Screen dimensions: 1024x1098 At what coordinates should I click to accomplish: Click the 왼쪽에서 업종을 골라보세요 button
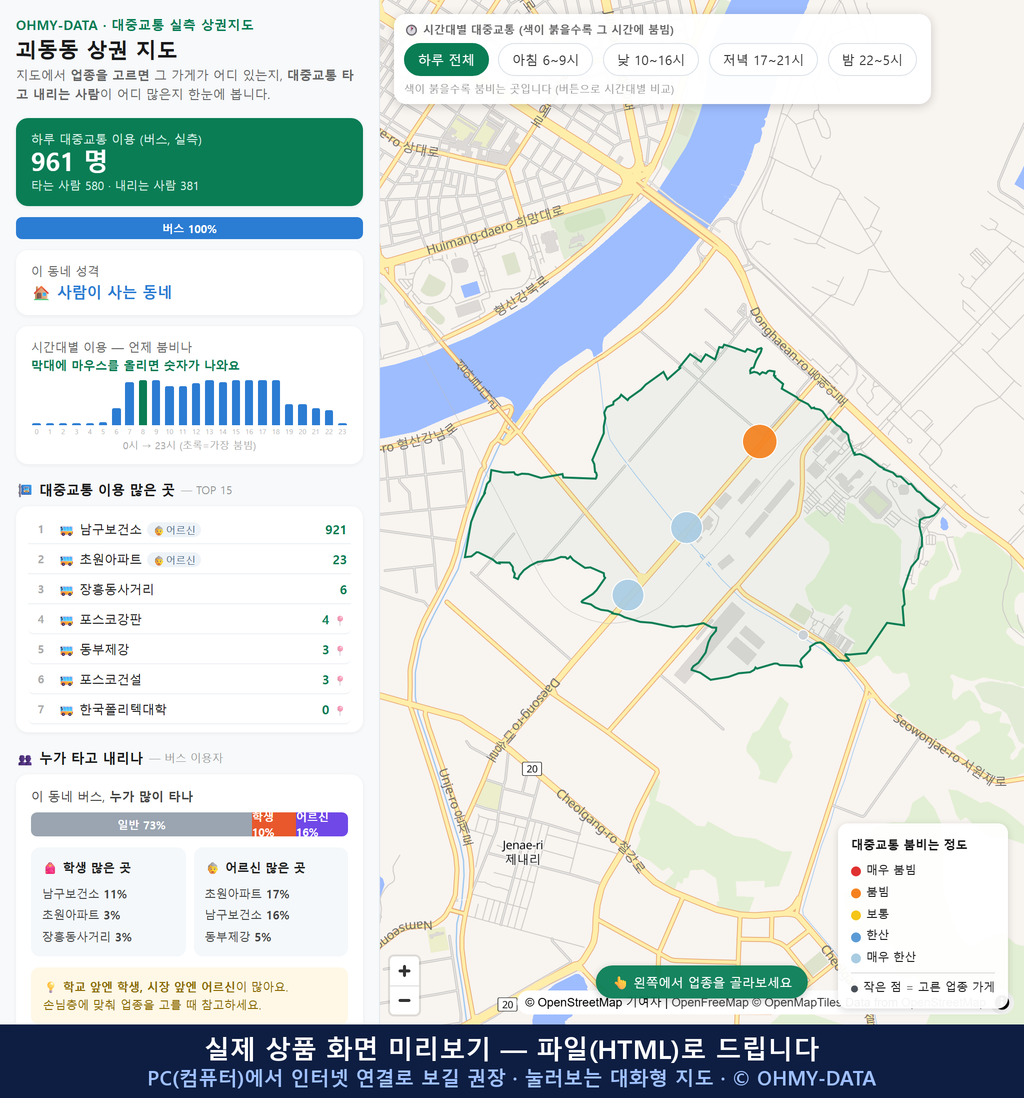point(702,982)
